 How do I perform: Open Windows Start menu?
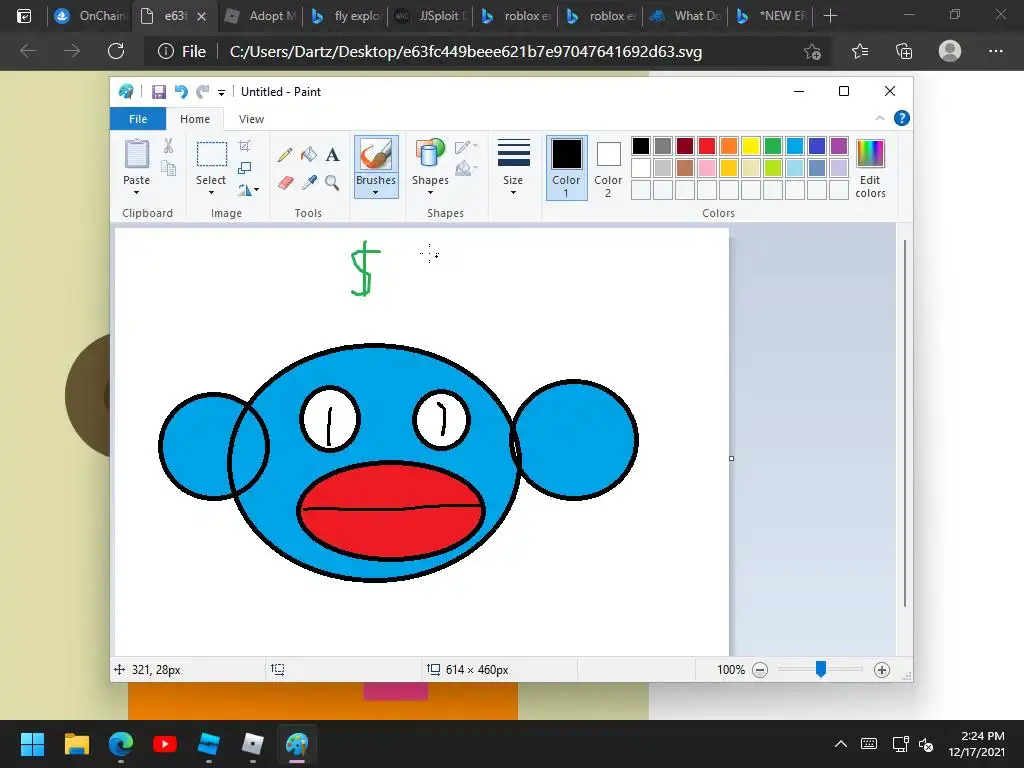pyautogui.click(x=32, y=744)
